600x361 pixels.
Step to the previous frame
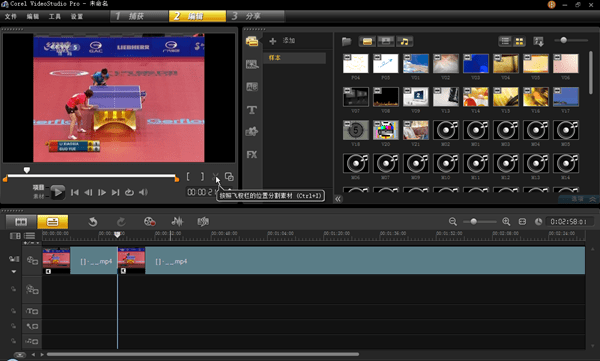[88, 192]
